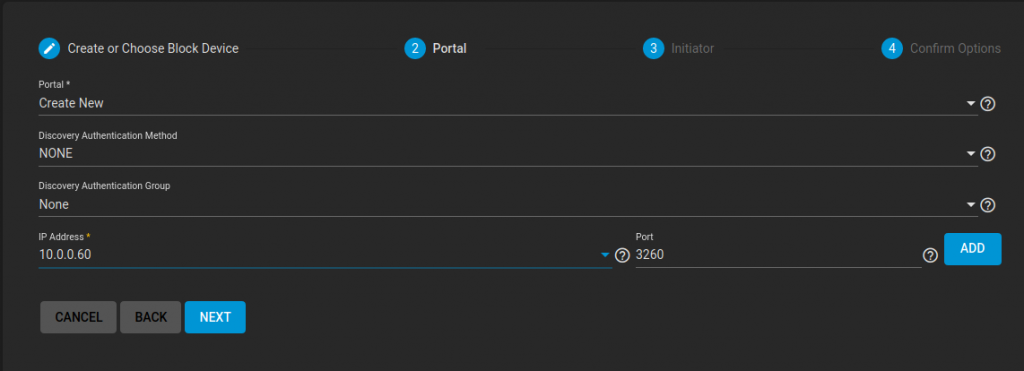Select the Initiator step label
The width and height of the screenshot is (1024, 371).
(x=692, y=48)
